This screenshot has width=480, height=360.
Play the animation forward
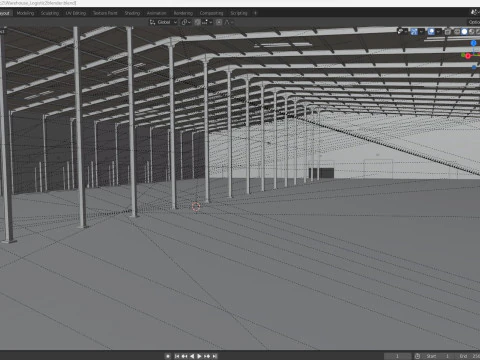point(199,356)
